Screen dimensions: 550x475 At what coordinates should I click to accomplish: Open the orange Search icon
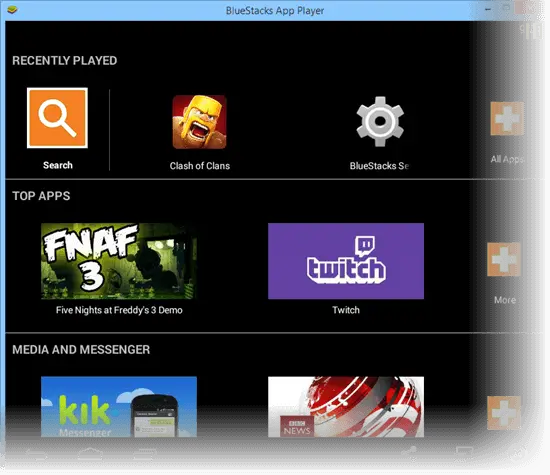click(57, 118)
